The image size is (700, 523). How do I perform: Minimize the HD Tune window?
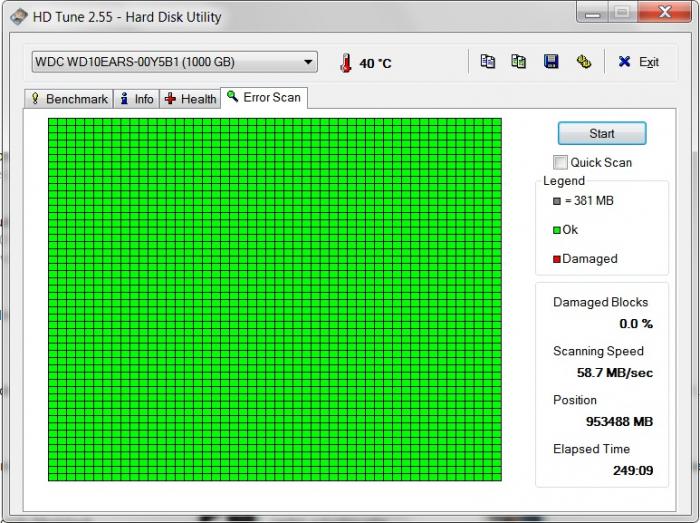(x=592, y=12)
